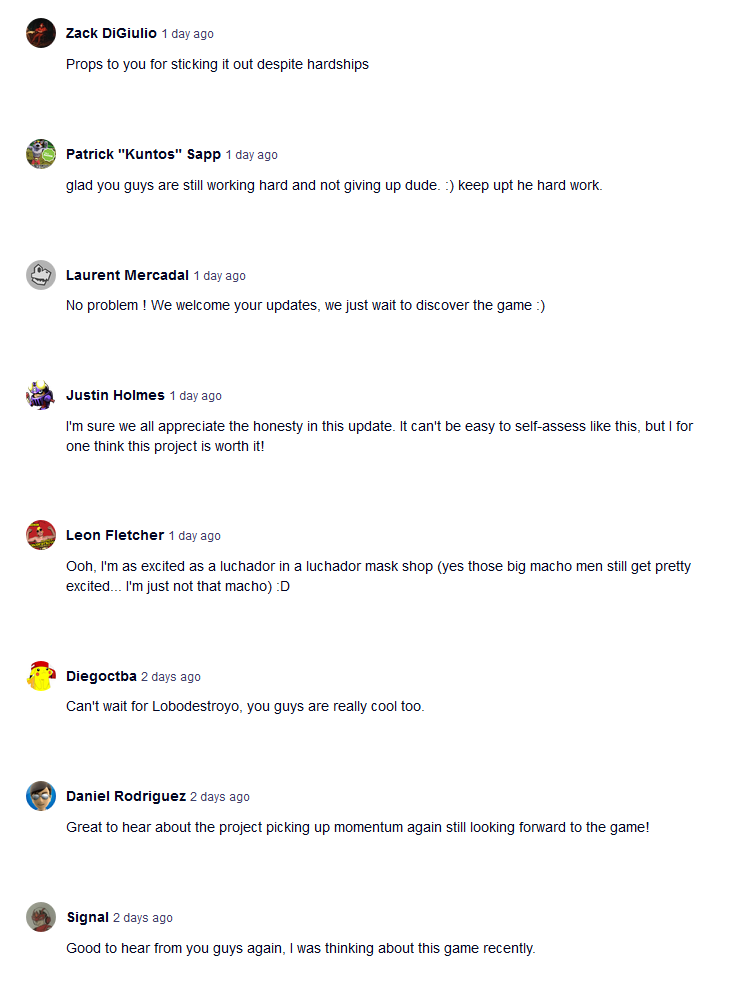Click the timestamp on Zack DiGiulio's comment
The image size is (736, 984).
click(x=188, y=35)
